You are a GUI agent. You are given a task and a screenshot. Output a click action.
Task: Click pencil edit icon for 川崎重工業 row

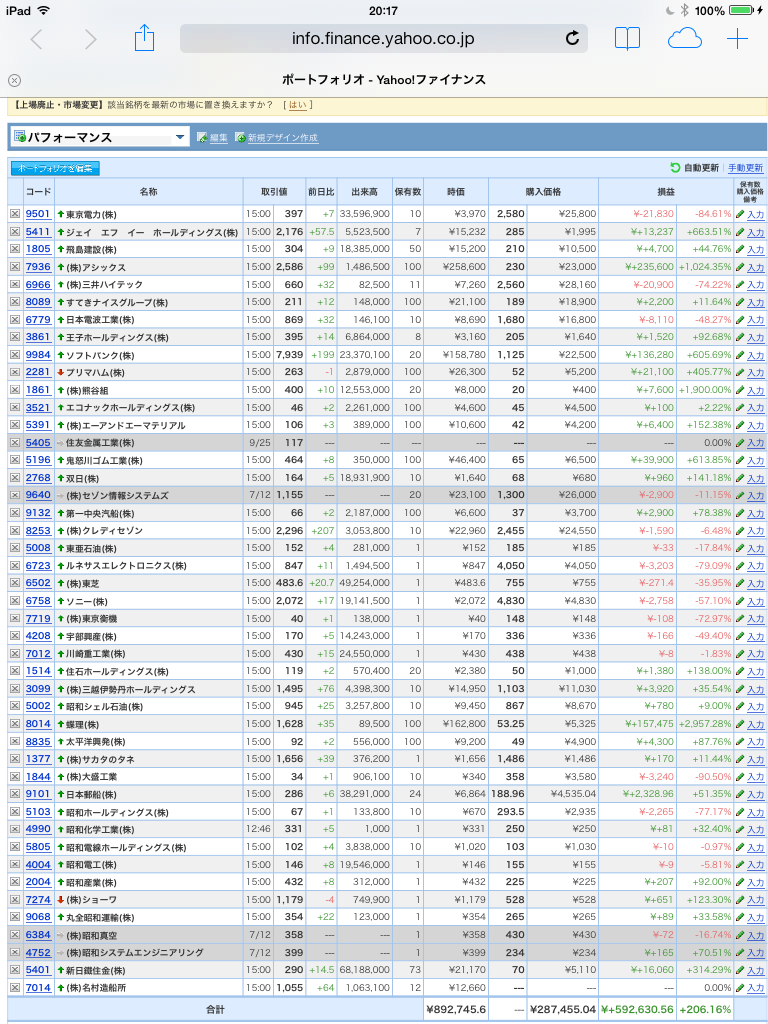pyautogui.click(x=740, y=654)
